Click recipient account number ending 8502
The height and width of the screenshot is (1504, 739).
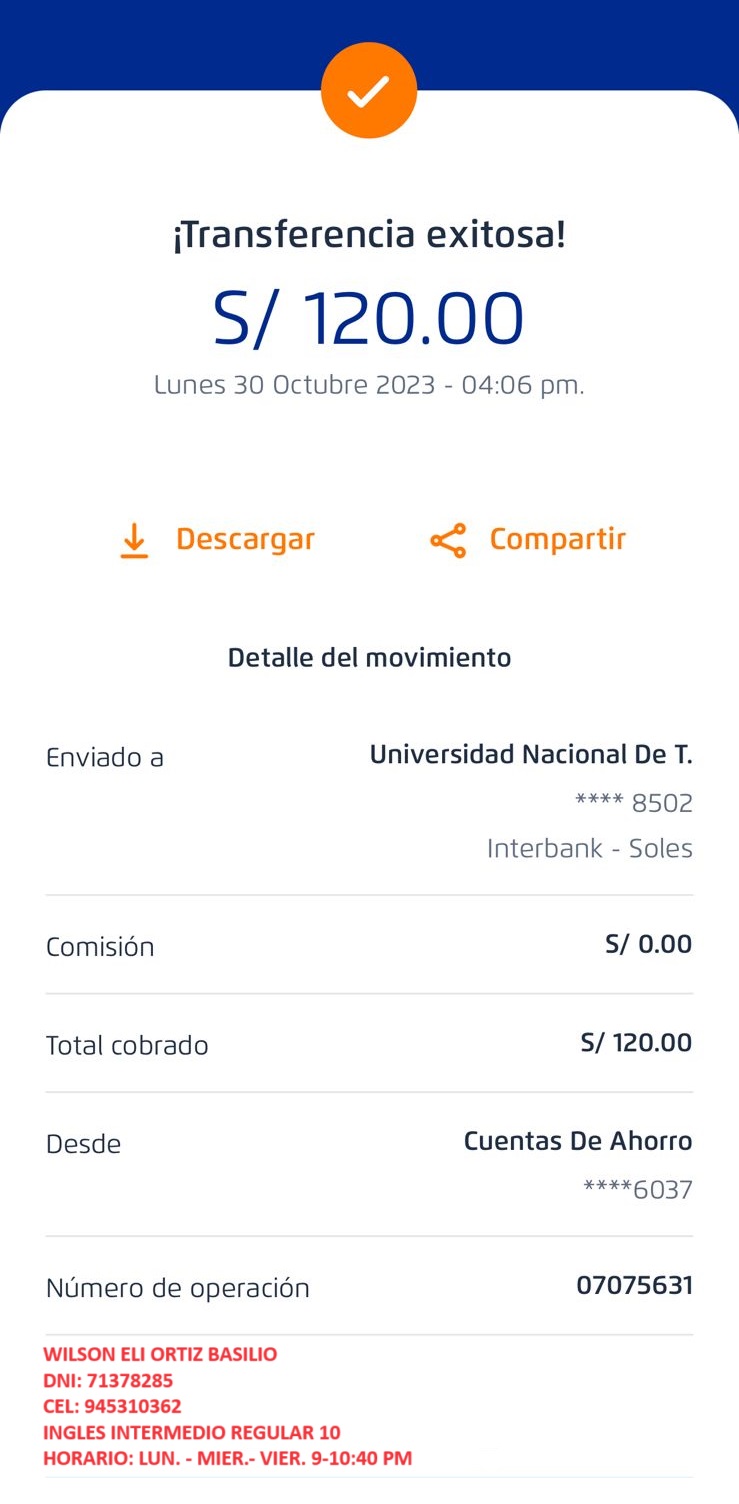pyautogui.click(x=634, y=803)
